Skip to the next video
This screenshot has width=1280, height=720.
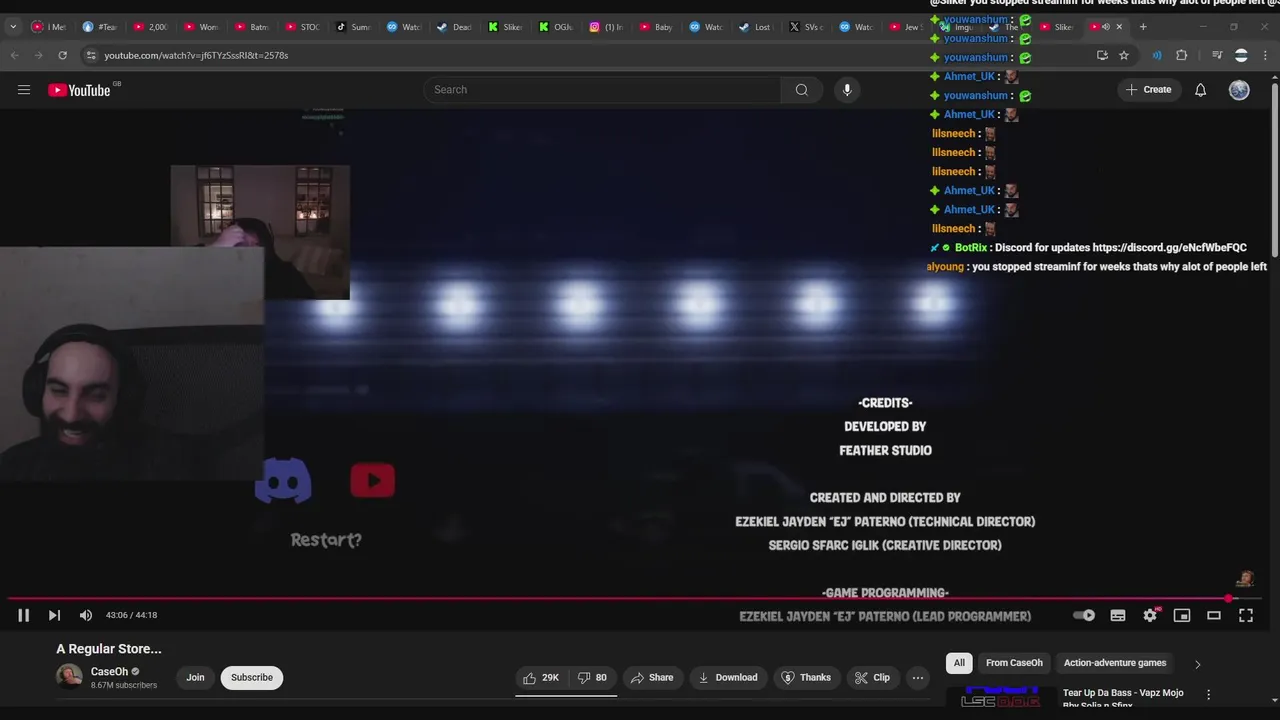click(x=54, y=615)
